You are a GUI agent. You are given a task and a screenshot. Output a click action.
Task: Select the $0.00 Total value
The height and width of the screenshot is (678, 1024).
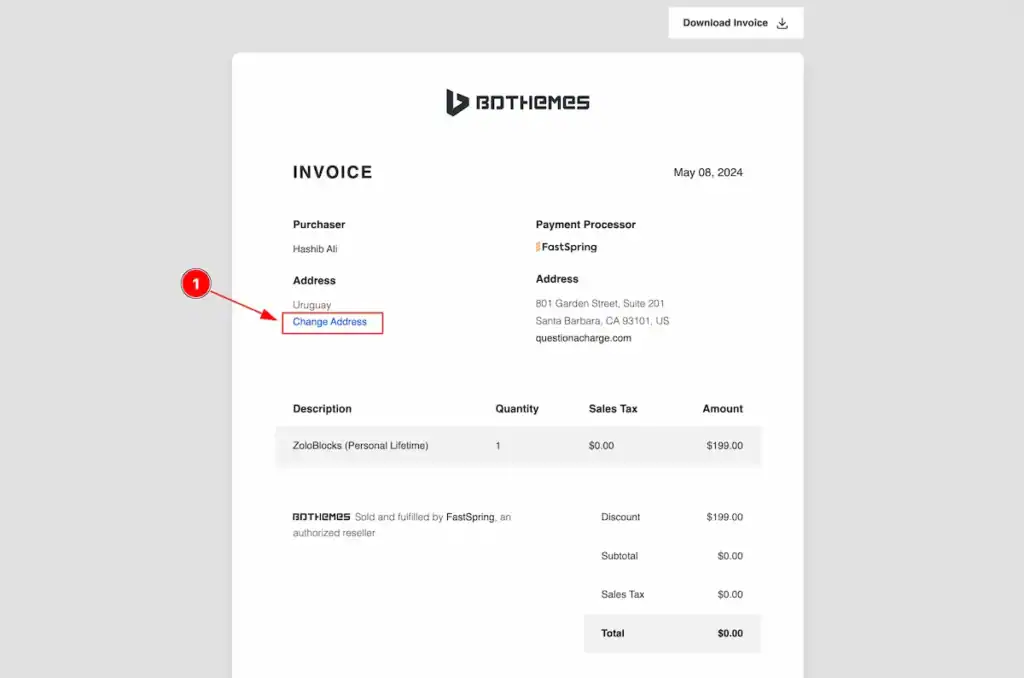[x=730, y=633]
